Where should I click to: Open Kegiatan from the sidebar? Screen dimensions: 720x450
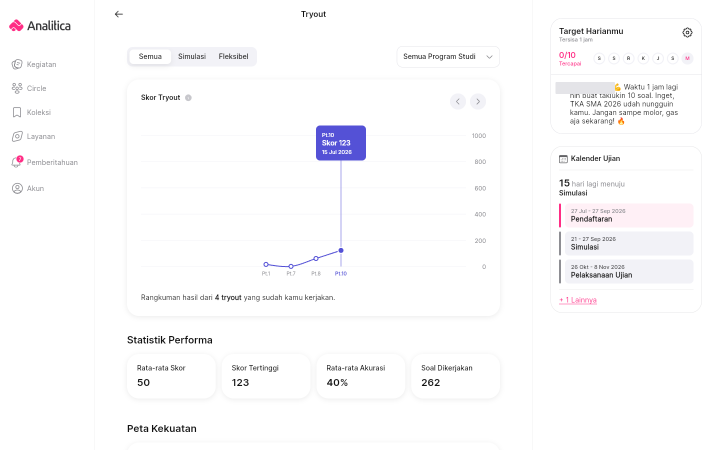pos(34,64)
